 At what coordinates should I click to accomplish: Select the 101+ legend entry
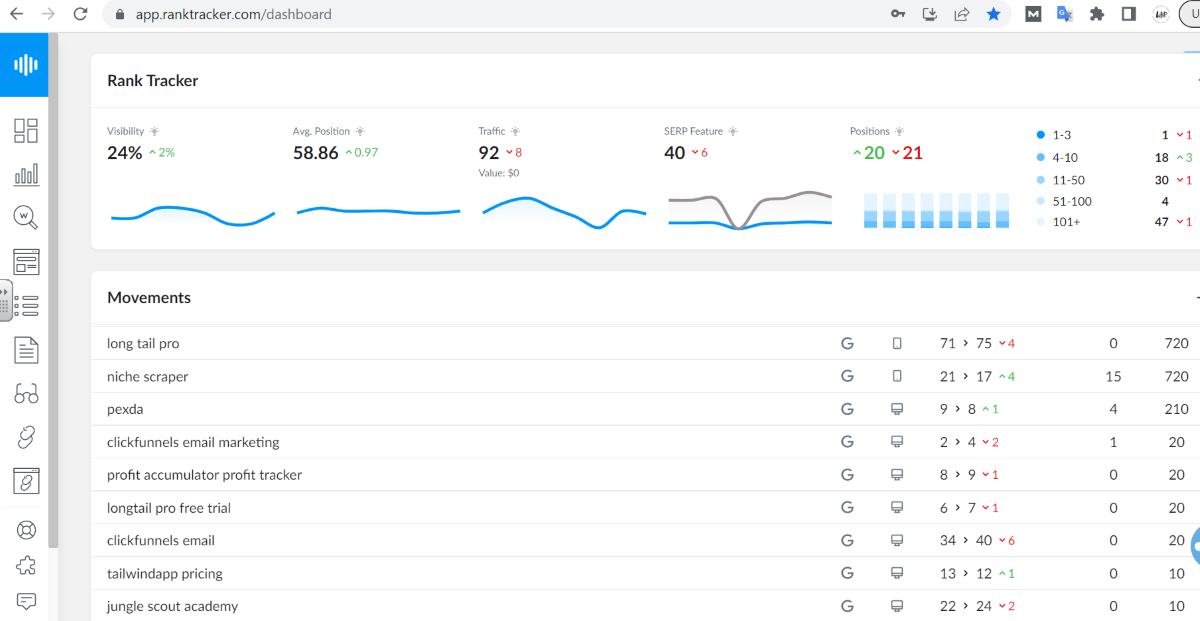point(1058,222)
